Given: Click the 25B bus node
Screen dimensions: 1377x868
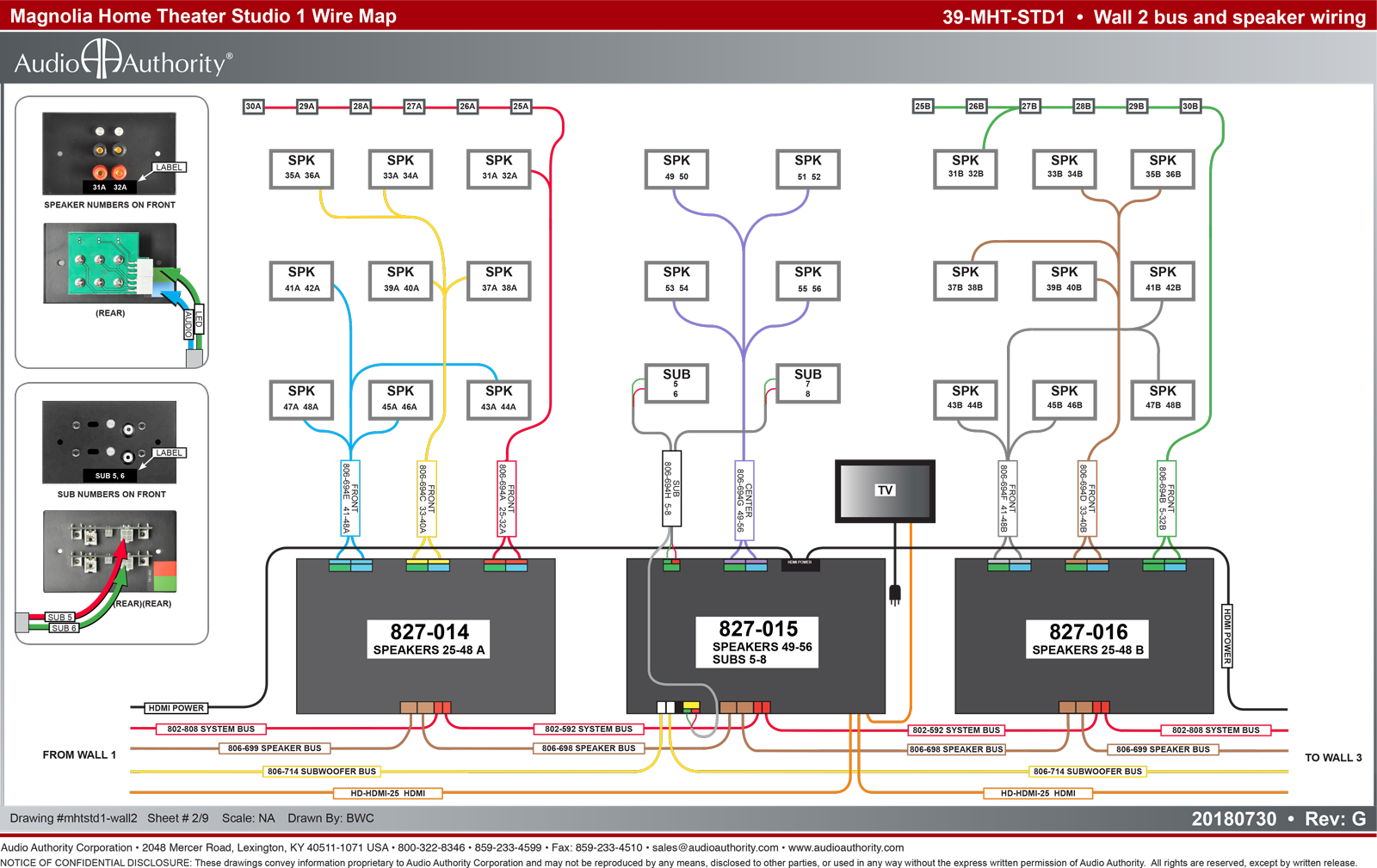Looking at the screenshot, I should click(x=923, y=107).
